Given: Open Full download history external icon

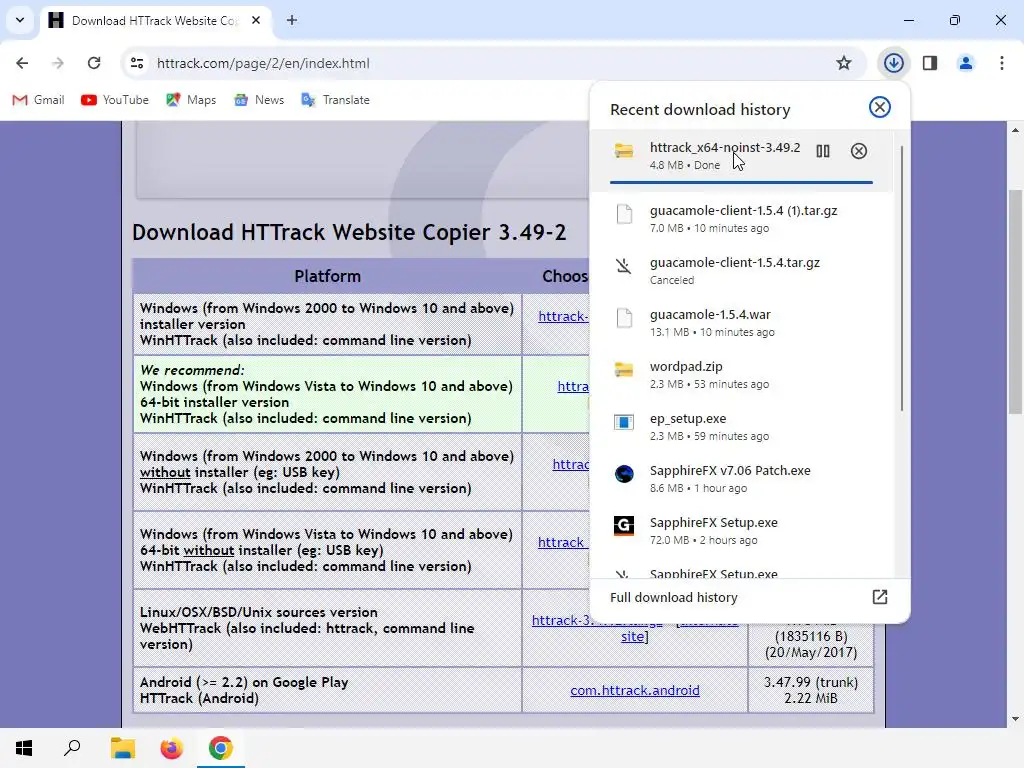Looking at the screenshot, I should 880,597.
